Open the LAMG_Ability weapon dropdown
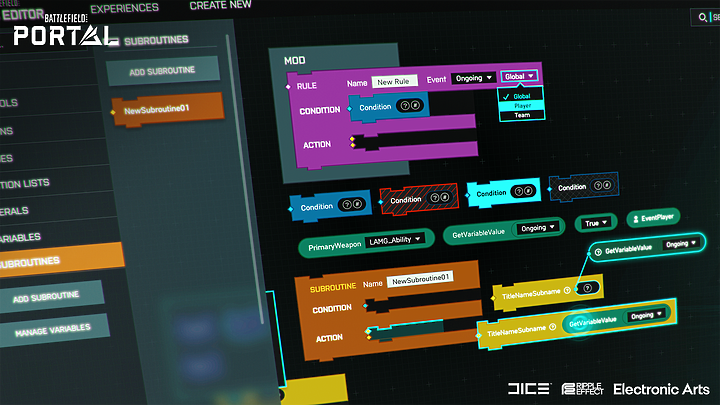 click(394, 240)
